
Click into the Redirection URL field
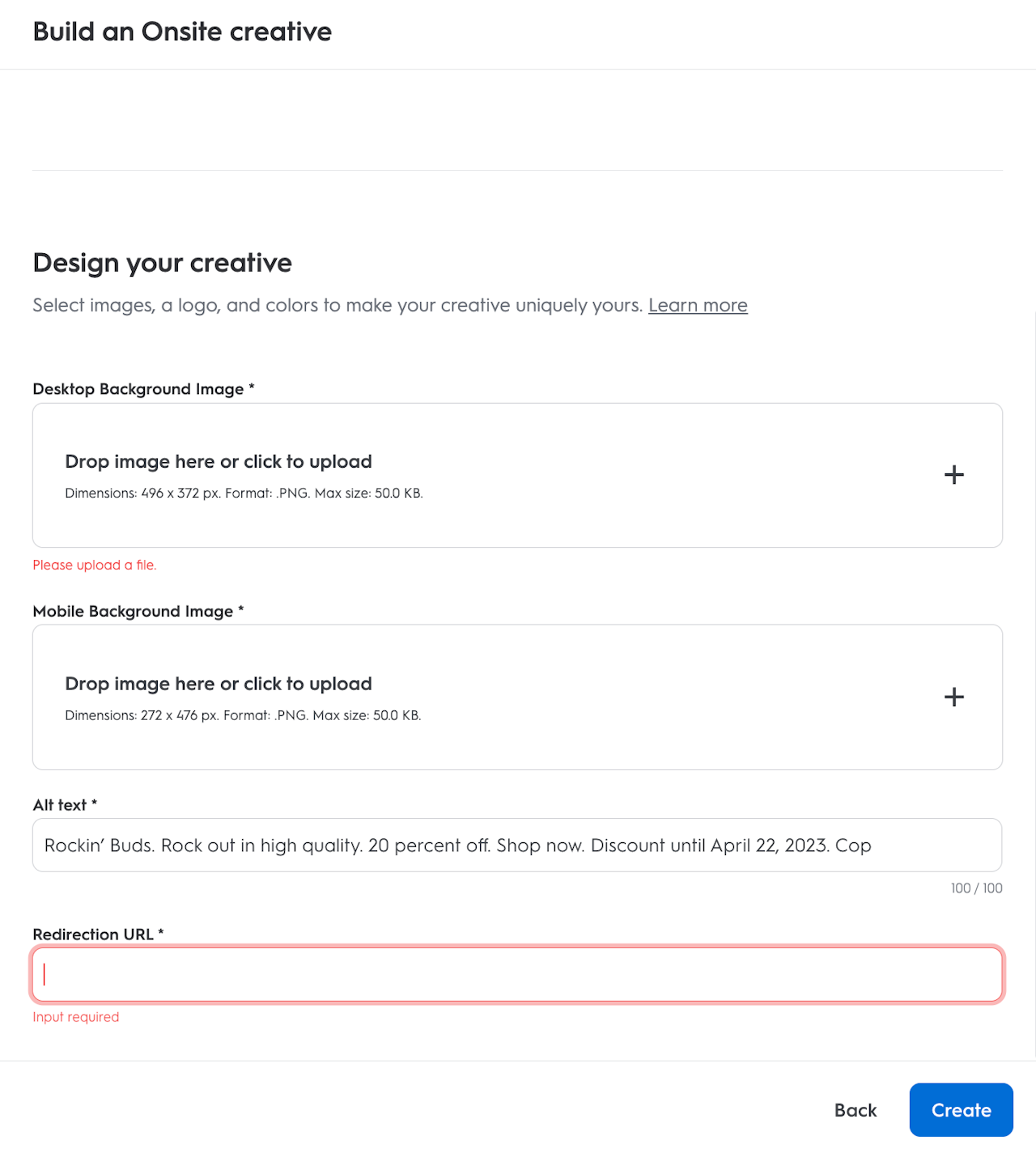tap(516, 974)
